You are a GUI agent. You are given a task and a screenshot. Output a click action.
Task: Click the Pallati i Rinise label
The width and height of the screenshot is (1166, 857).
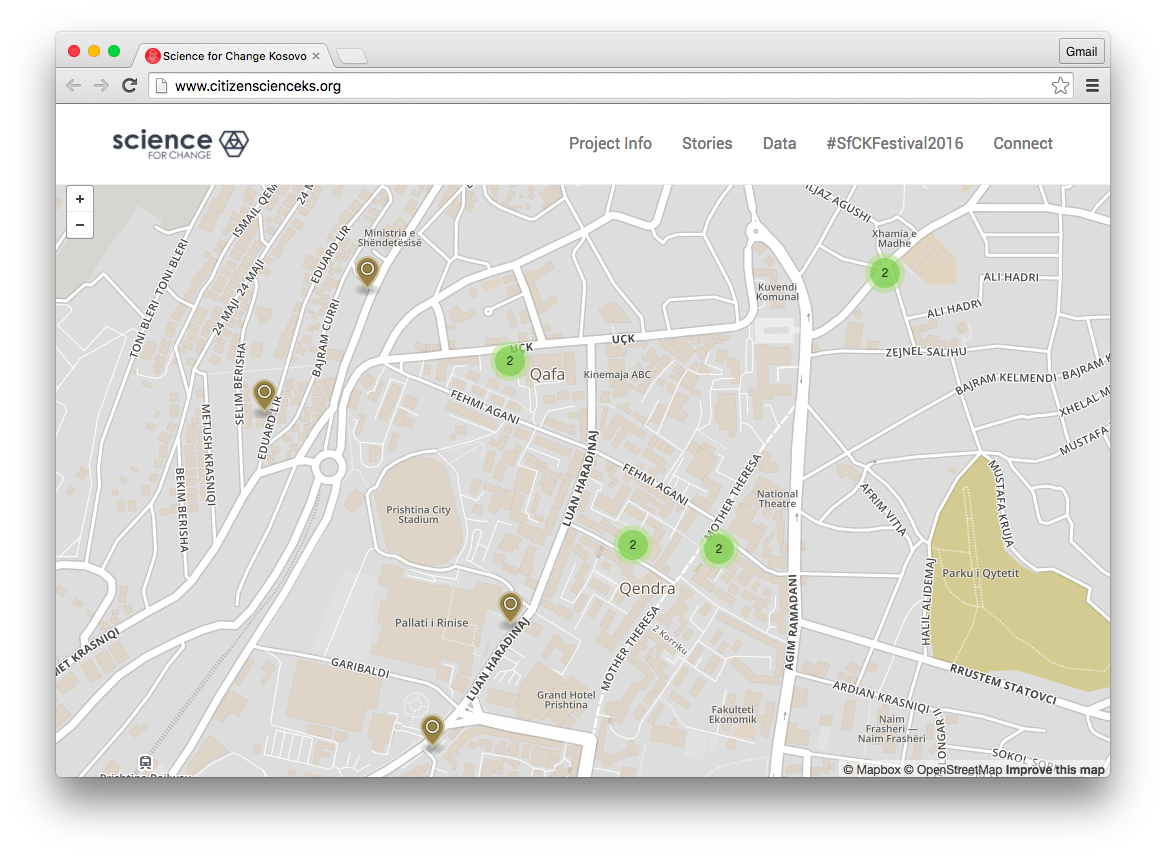click(431, 623)
